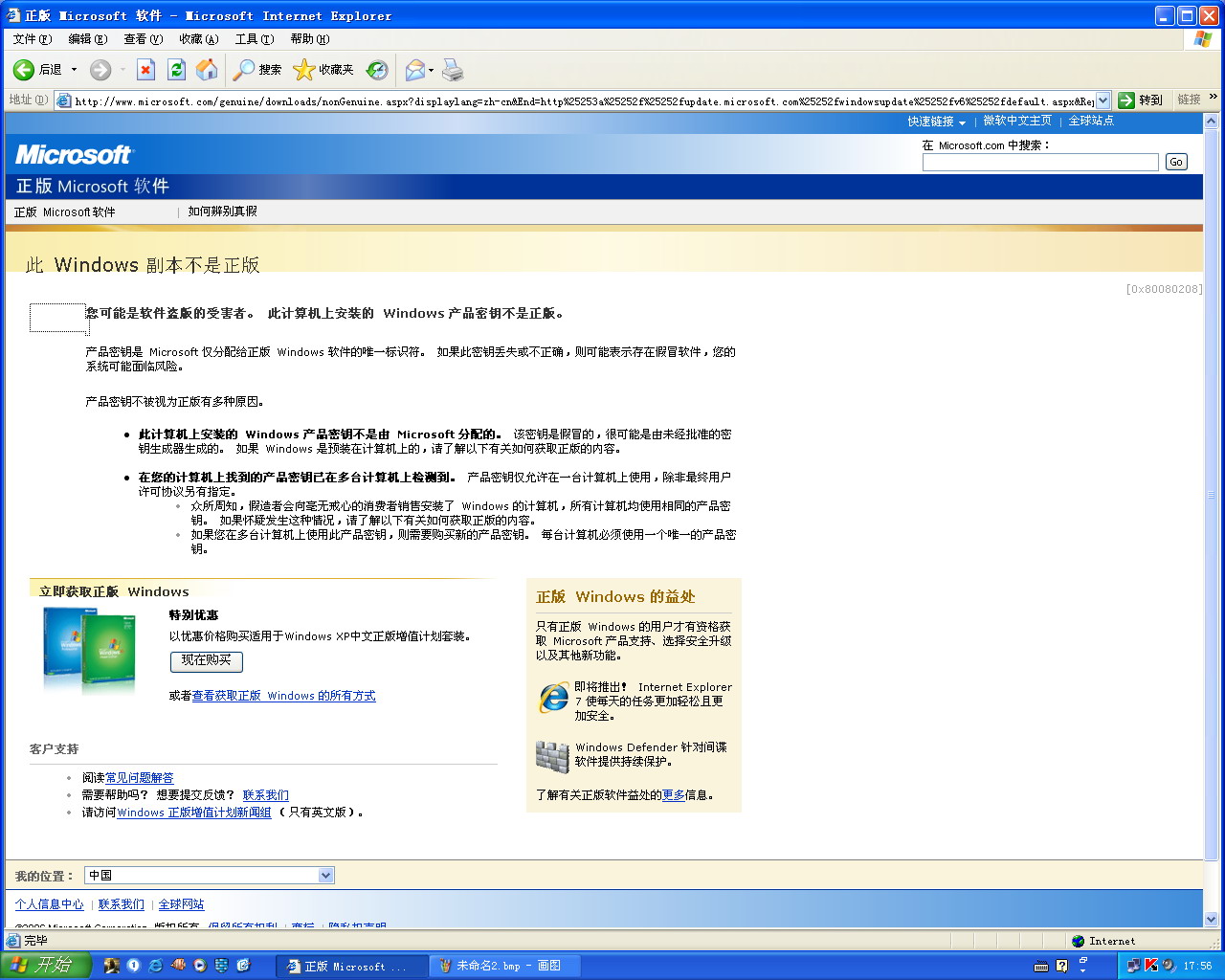Click the 转到 go button beside address bar
Viewport: 1225px width, 980px height.
tap(1141, 100)
